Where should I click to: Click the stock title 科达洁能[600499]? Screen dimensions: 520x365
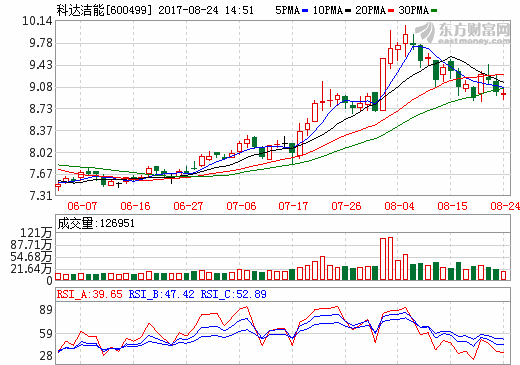tap(104, 10)
